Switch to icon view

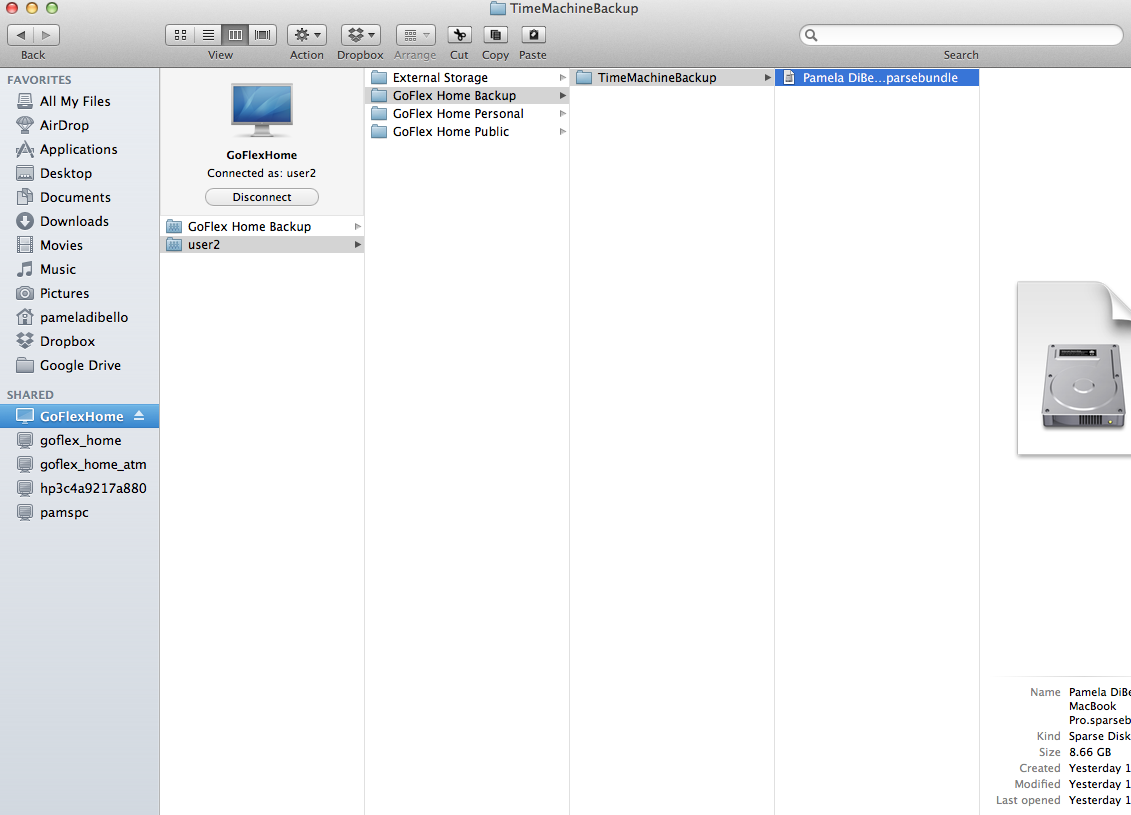(x=180, y=35)
